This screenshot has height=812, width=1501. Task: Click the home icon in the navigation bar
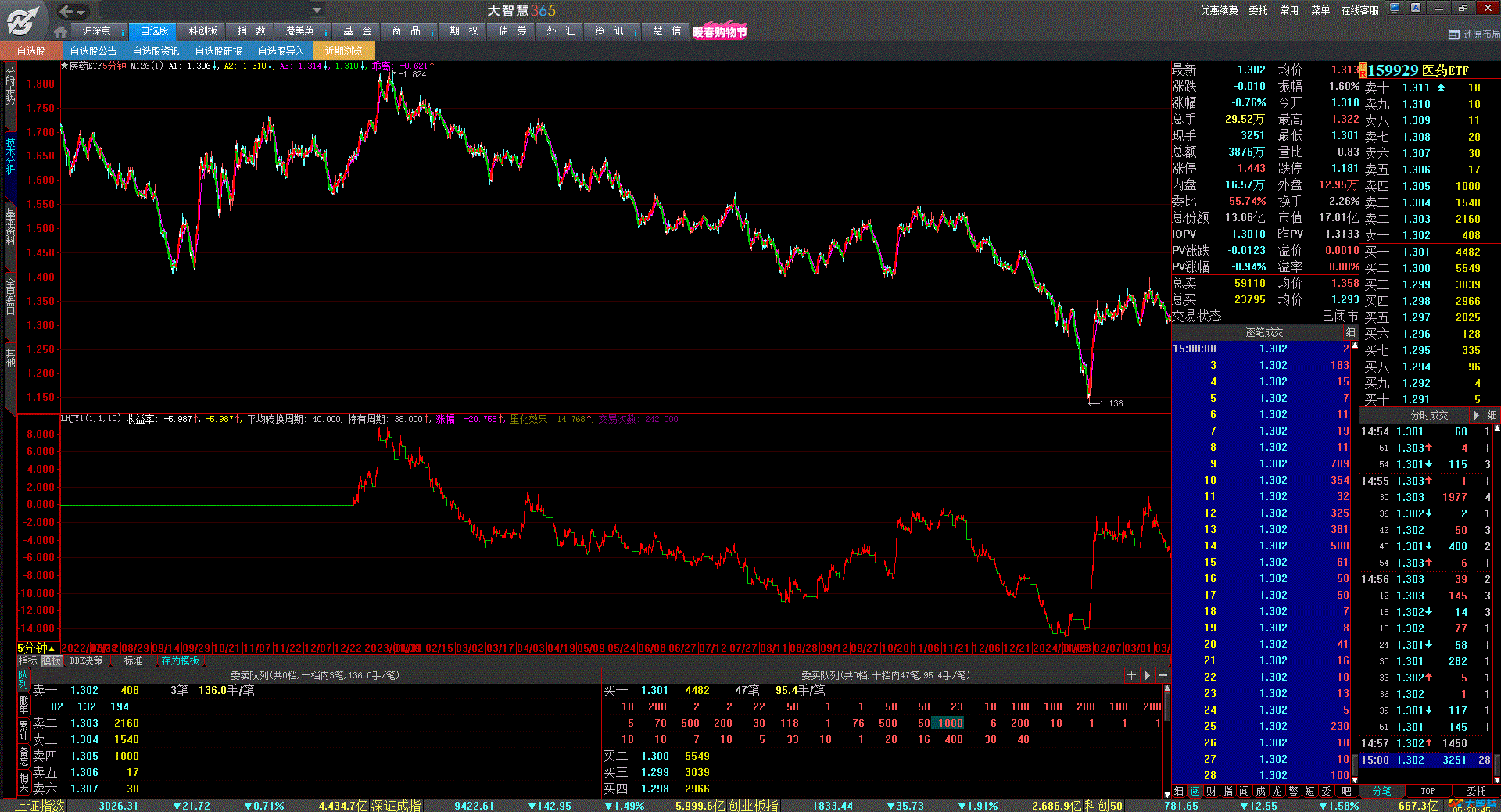pos(60,32)
